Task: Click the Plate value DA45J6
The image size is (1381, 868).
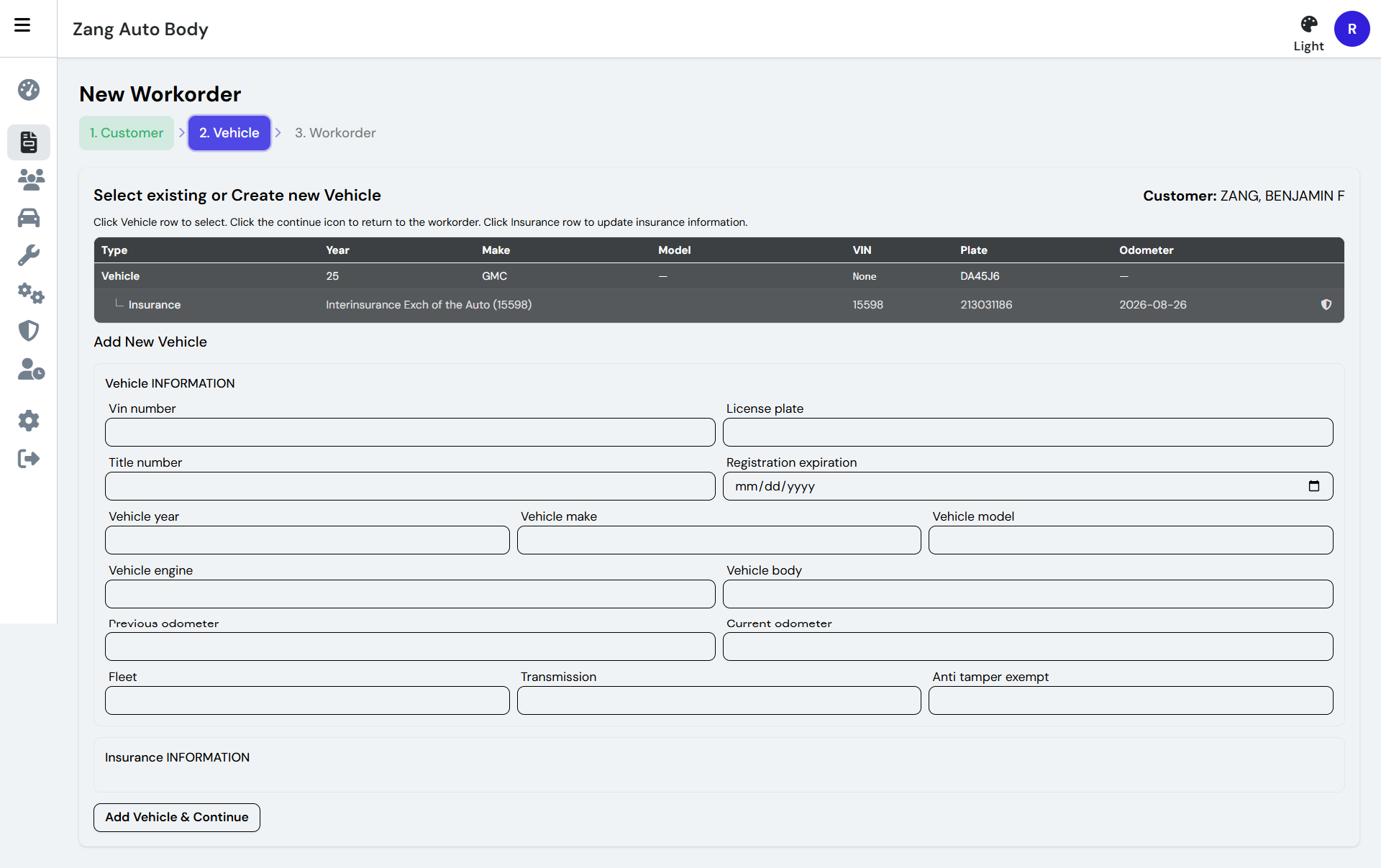Action: pyautogui.click(x=980, y=276)
